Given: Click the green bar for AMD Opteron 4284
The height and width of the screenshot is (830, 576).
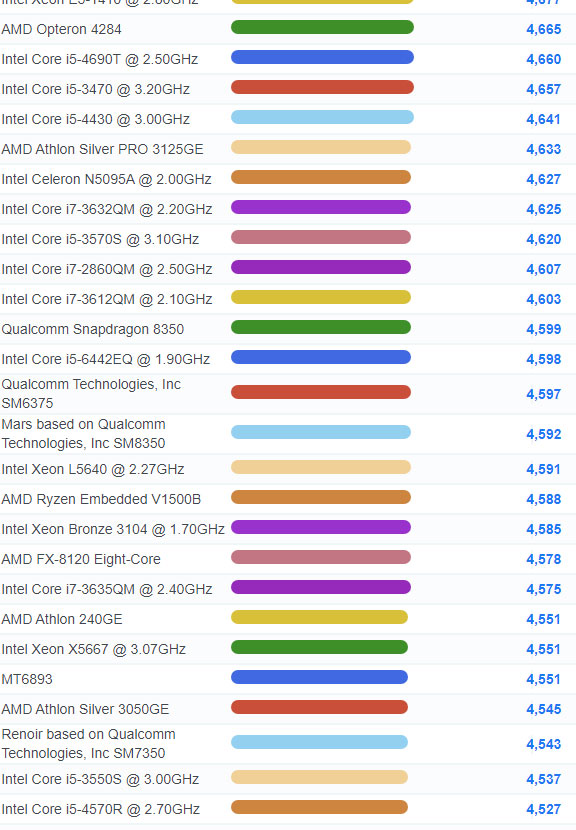Looking at the screenshot, I should coord(322,27).
